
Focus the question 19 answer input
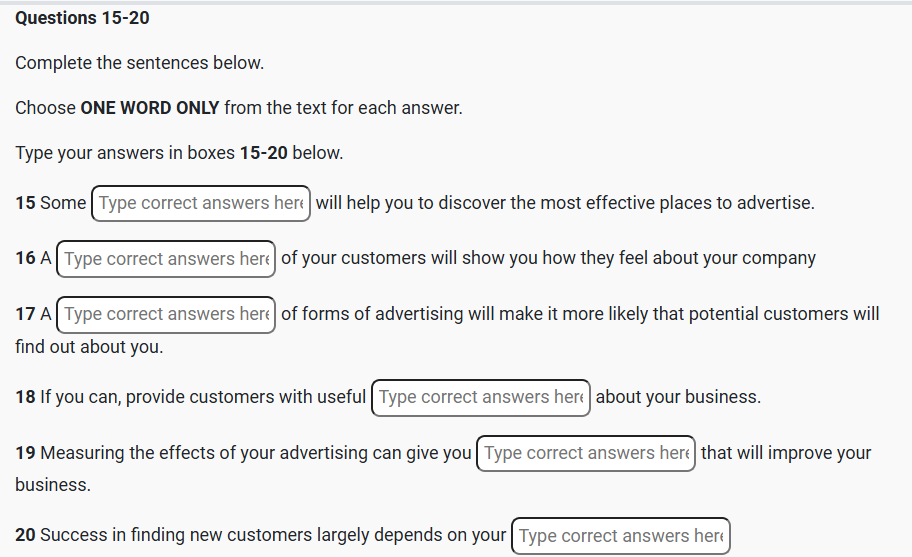(586, 453)
